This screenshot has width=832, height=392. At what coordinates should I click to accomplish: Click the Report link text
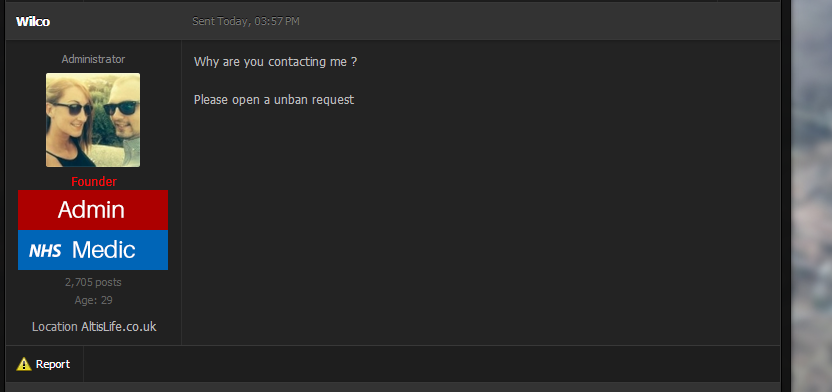[x=53, y=364]
